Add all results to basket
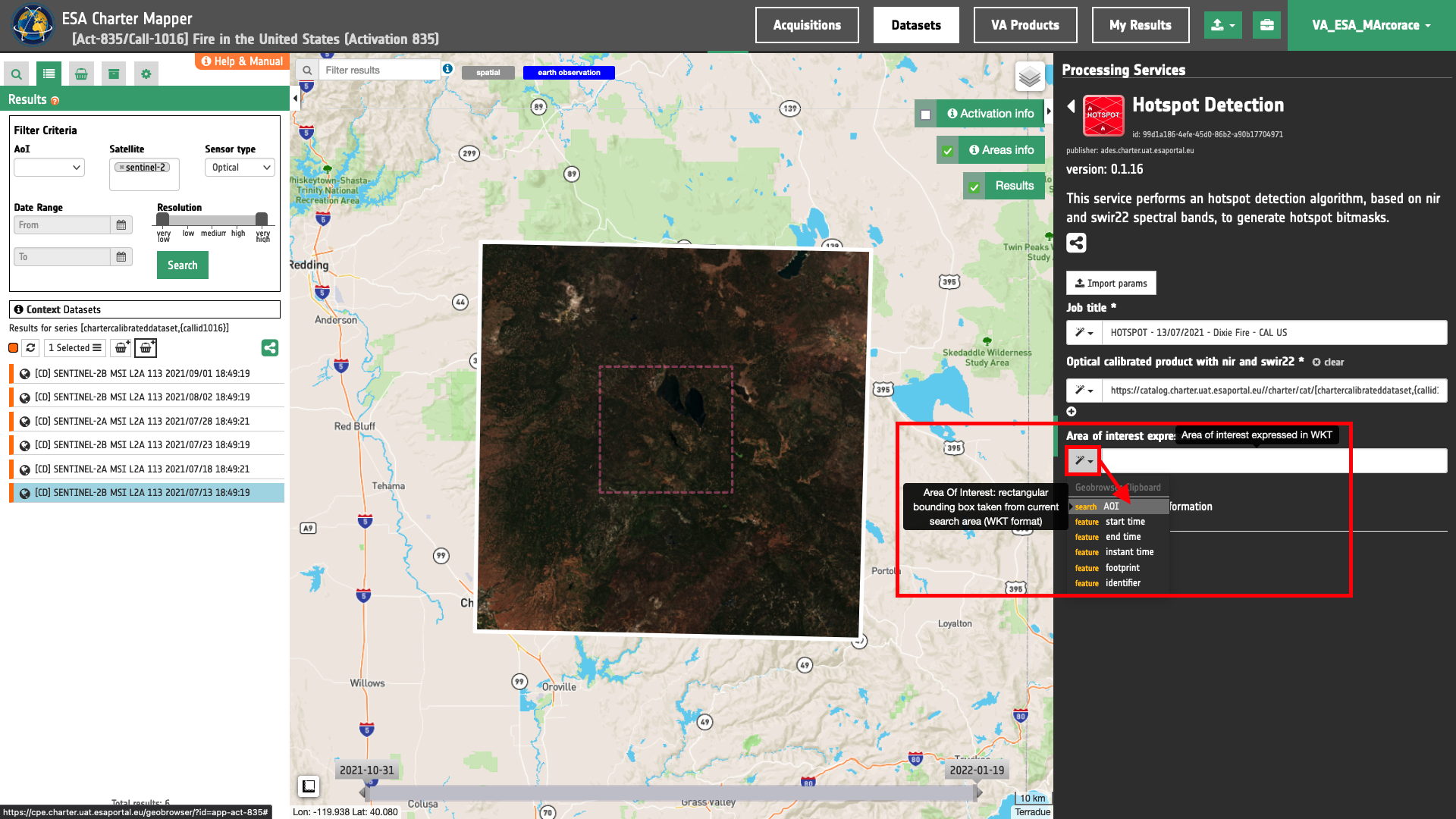The image size is (1456, 819). 146,348
